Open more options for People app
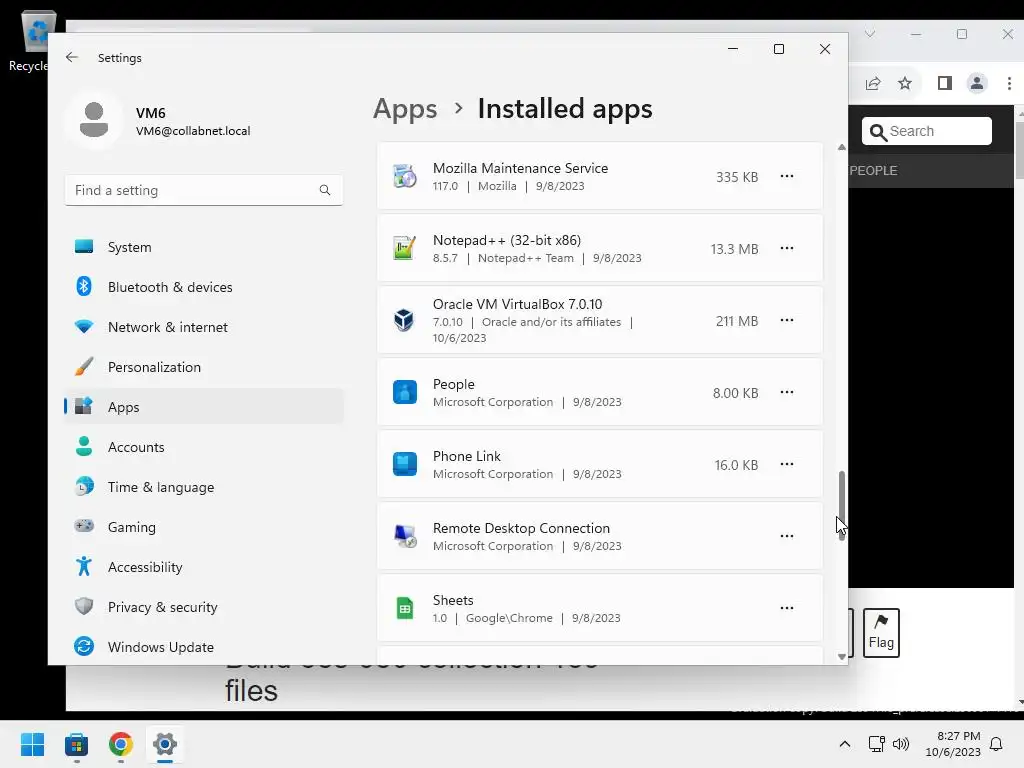This screenshot has height=768, width=1024. point(787,392)
